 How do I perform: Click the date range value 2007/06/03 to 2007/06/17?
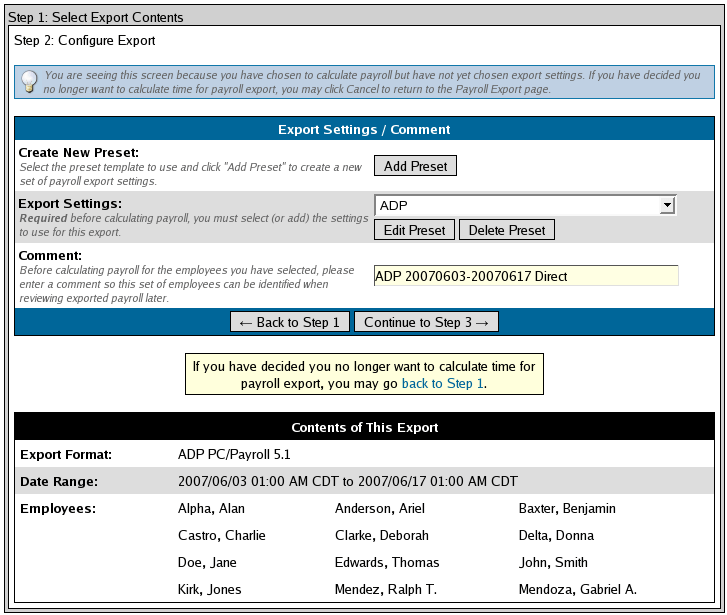(x=347, y=481)
